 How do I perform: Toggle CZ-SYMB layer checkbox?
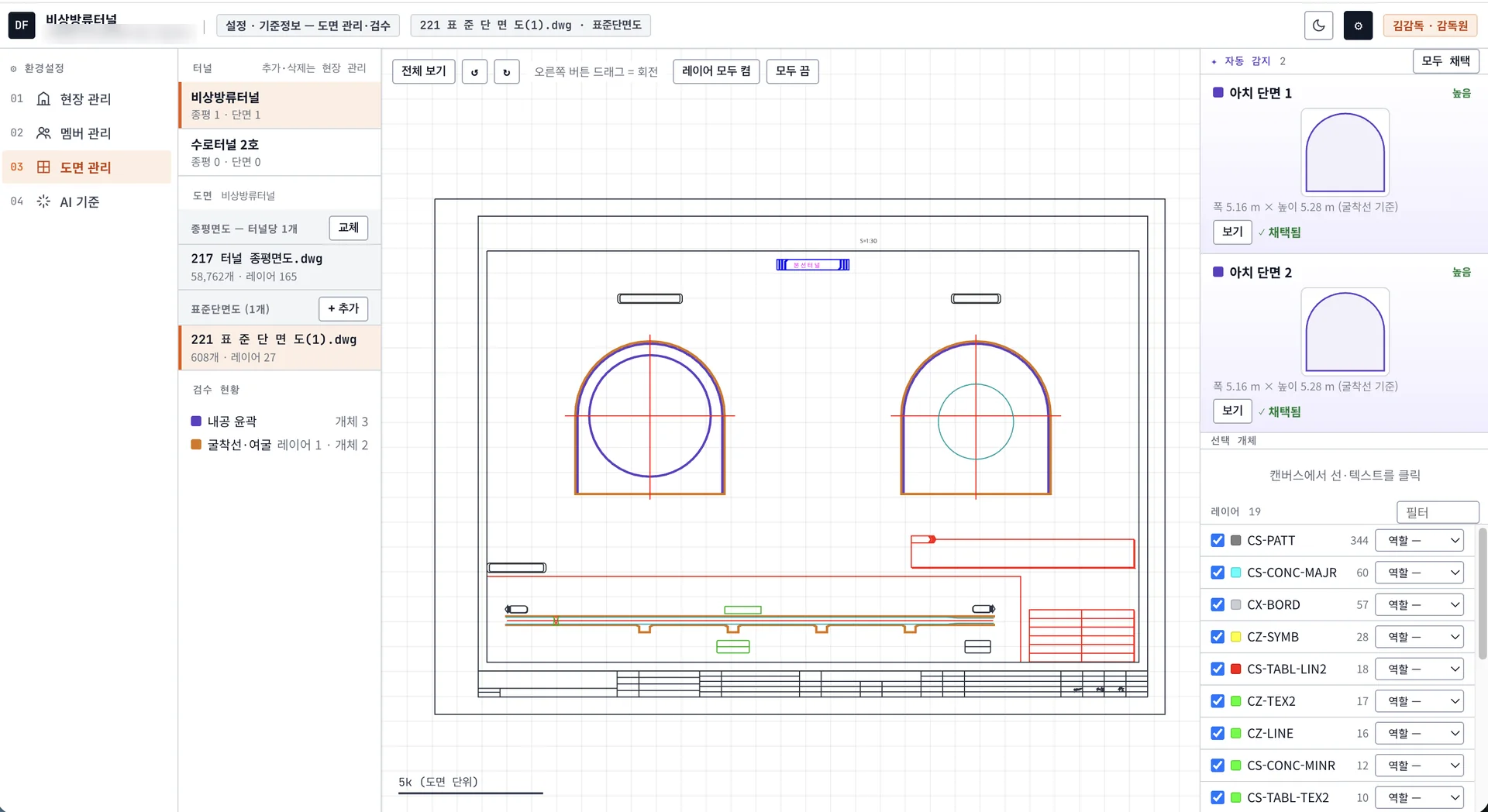point(1218,637)
